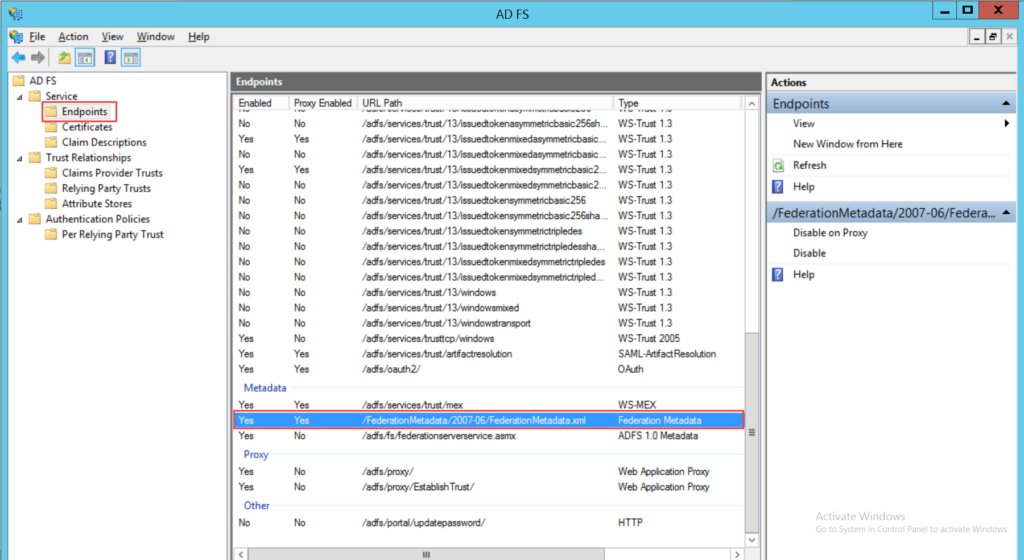
Task: Collapse the Authentication Policies node
Action: 20,219
